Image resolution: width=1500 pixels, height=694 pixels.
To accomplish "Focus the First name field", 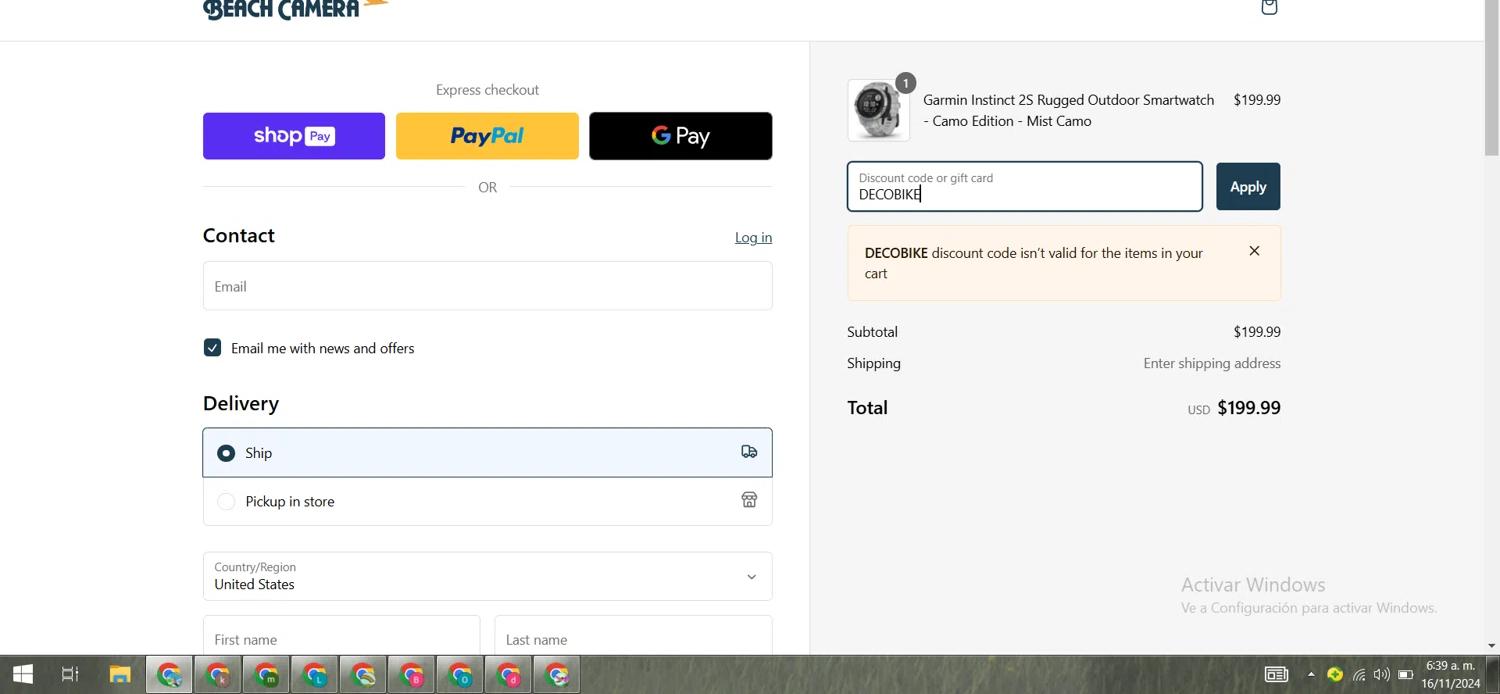I will pos(341,636).
